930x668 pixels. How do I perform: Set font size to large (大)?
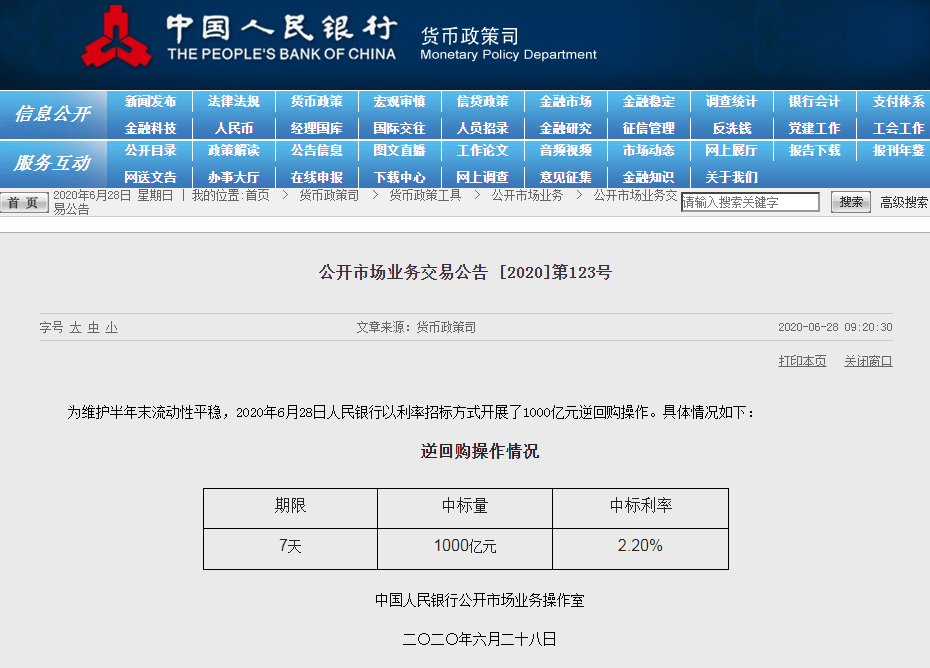click(x=75, y=328)
